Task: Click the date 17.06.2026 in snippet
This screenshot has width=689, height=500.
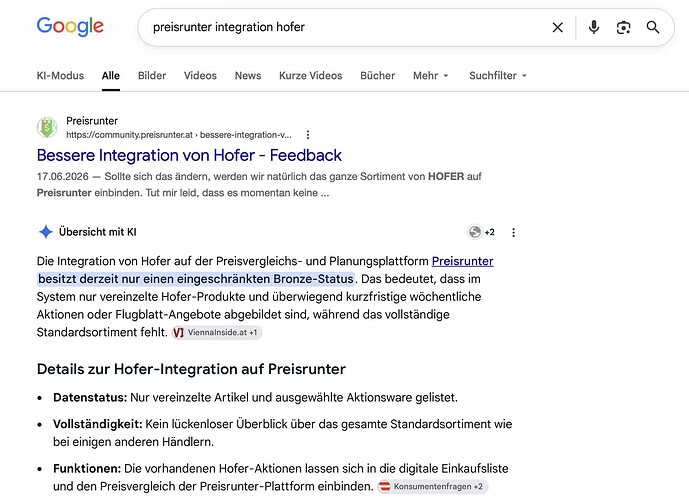Action: point(62,177)
